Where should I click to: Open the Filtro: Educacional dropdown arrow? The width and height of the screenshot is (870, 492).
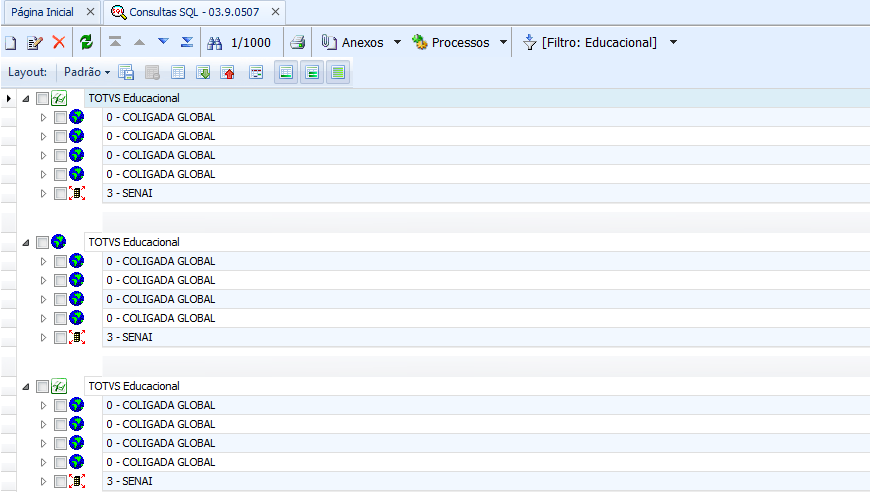point(673,42)
